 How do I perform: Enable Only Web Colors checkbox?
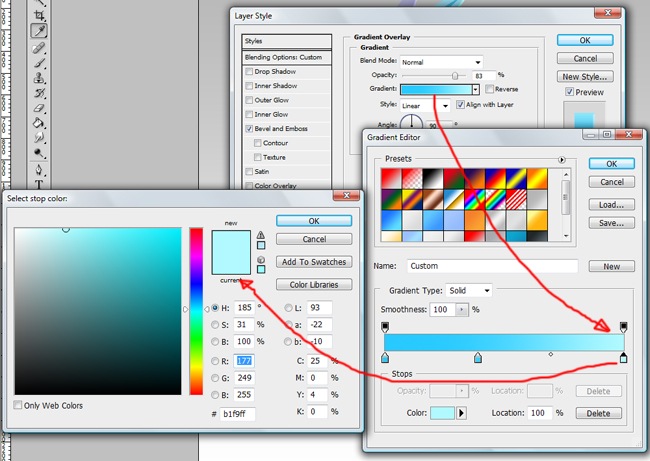pos(19,406)
